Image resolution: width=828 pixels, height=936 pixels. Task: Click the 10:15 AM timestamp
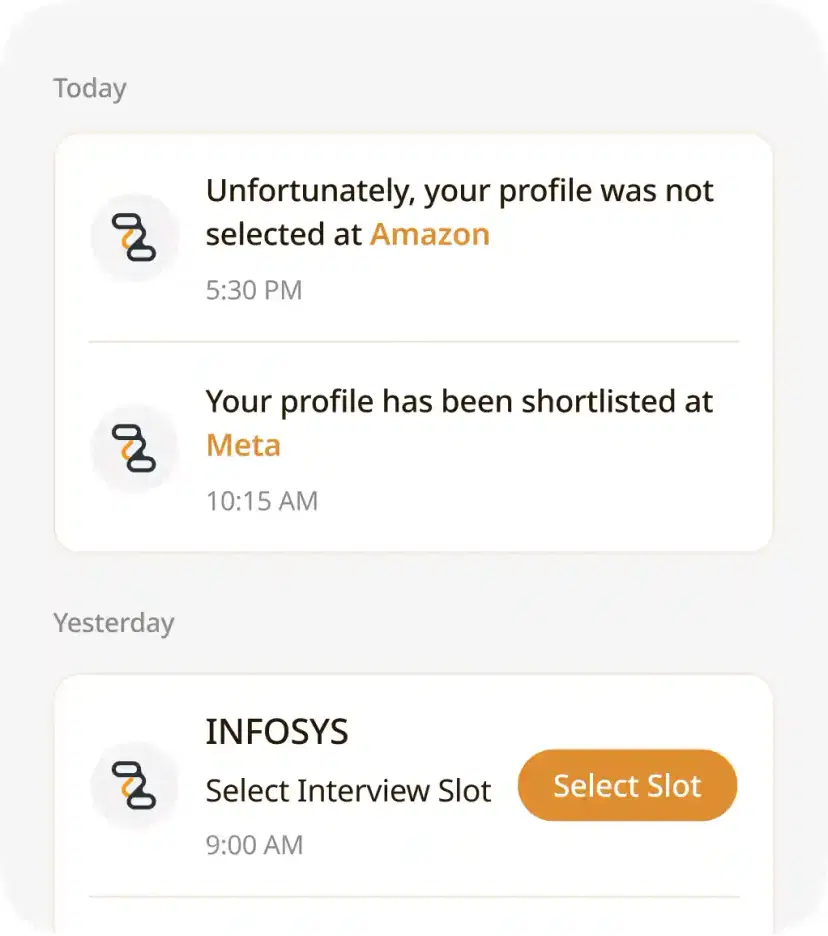click(x=262, y=501)
